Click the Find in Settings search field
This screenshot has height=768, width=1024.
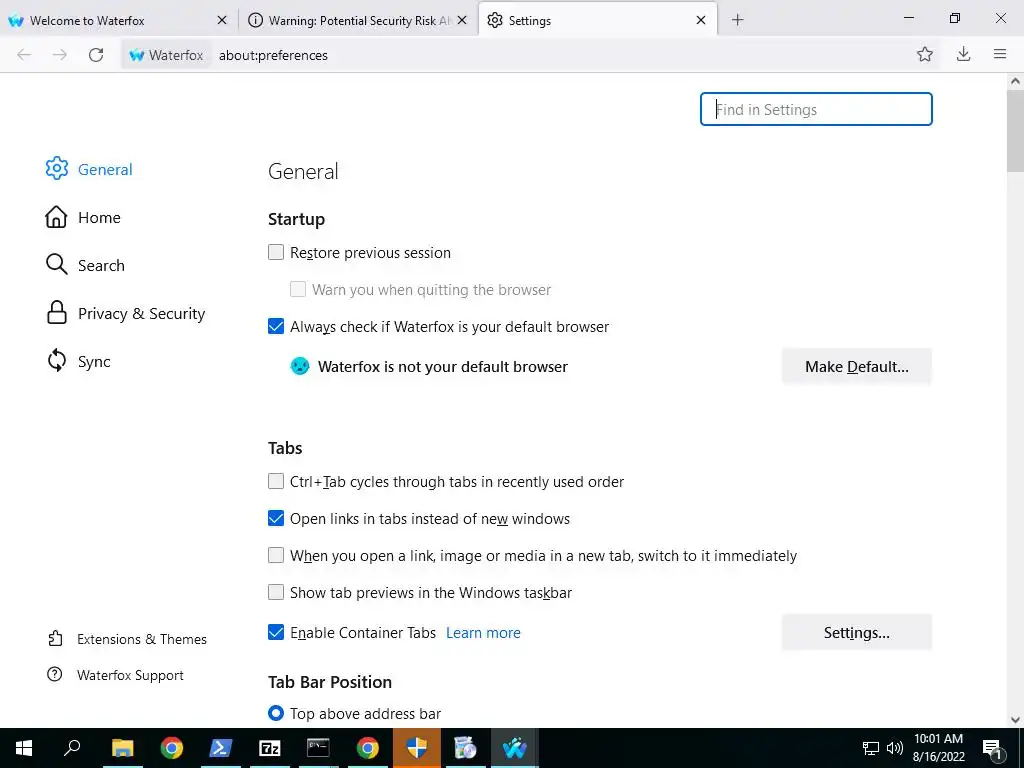tap(816, 109)
